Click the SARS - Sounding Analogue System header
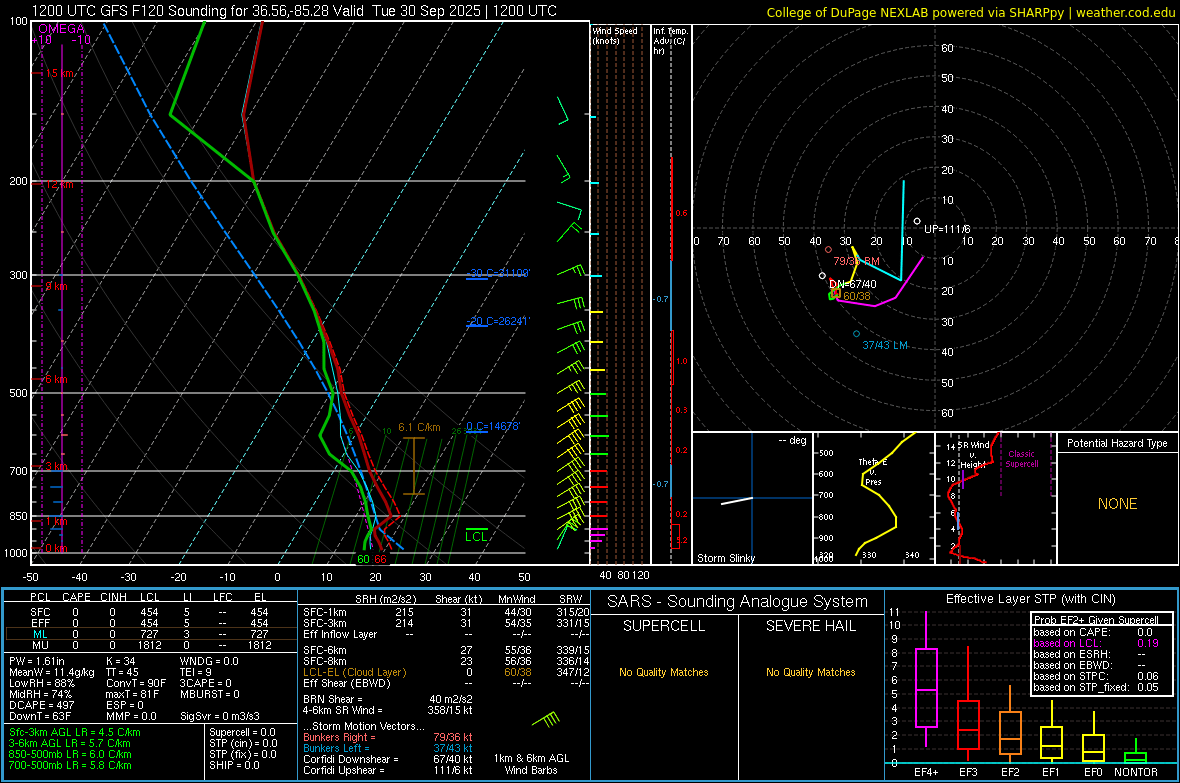Image resolution: width=1180 pixels, height=783 pixels. tap(738, 602)
